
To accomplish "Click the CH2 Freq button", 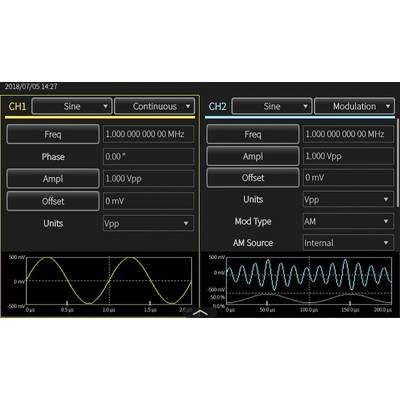I will coord(253,134).
